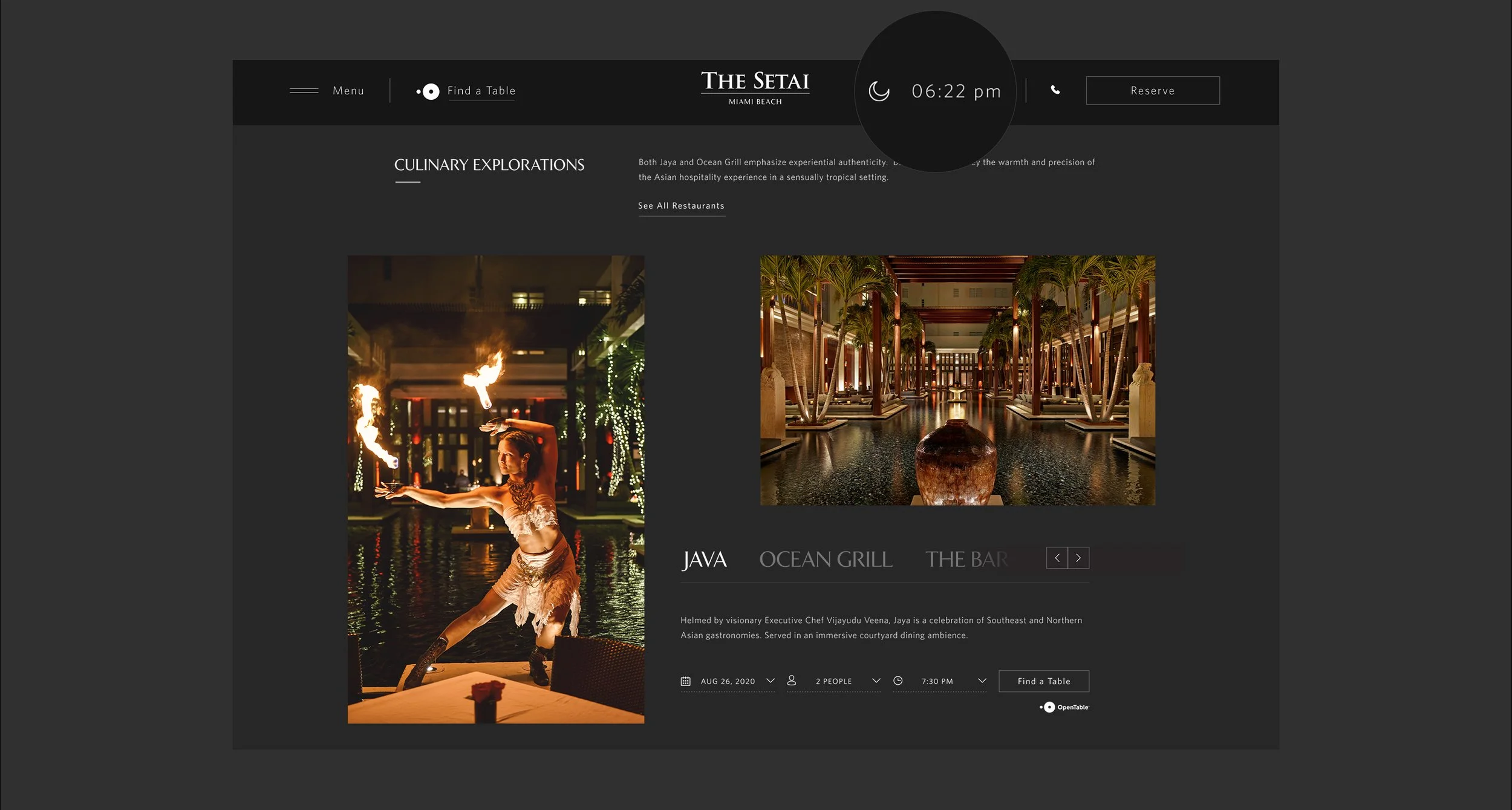
Task: Click the moon night-mode icon
Action: point(879,91)
